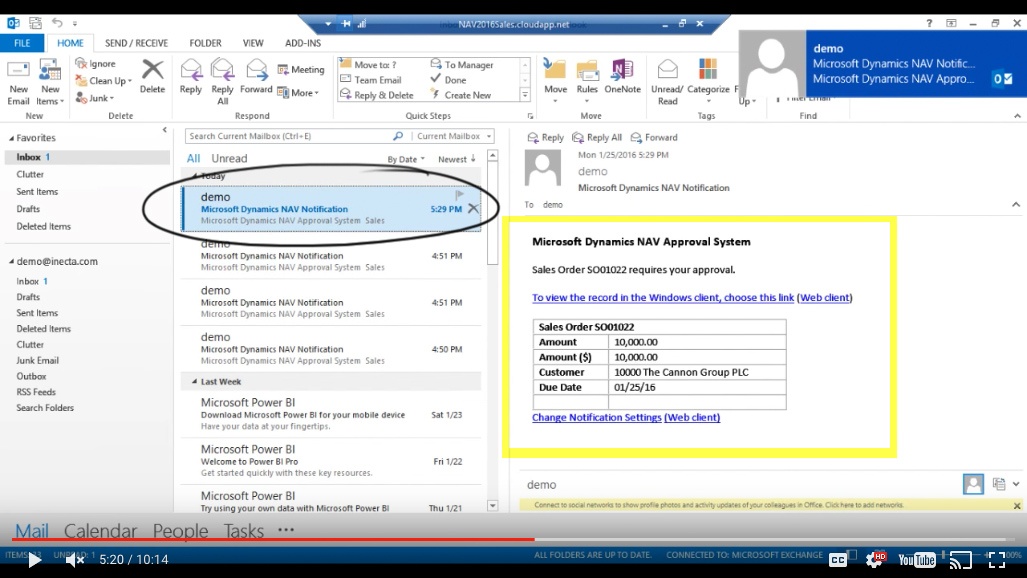This screenshot has height=578, width=1027.
Task: Switch to the SEND / RECEIVE tab
Action: coord(138,43)
